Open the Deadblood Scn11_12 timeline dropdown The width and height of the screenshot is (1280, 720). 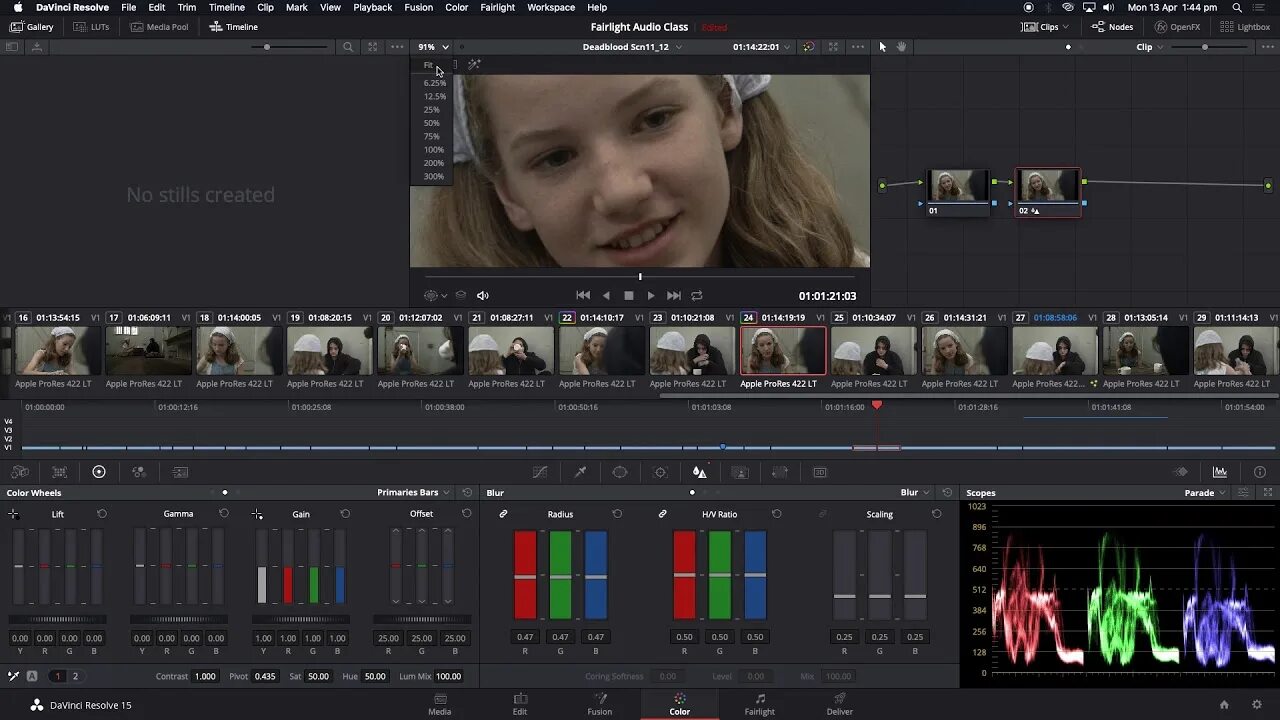tap(632, 47)
